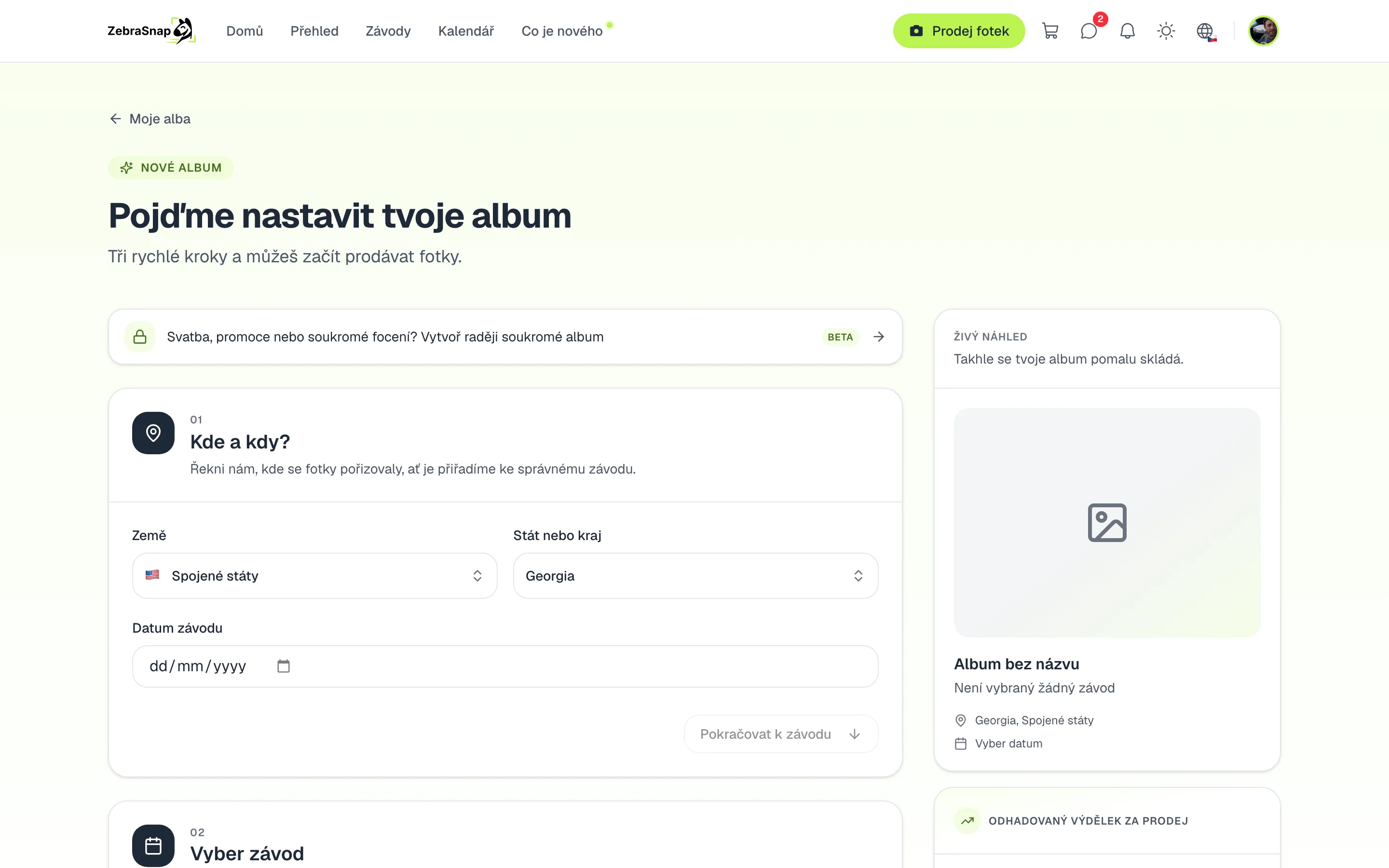Open the Země country dropdown
Viewport: 1389px width, 868px height.
point(314,576)
